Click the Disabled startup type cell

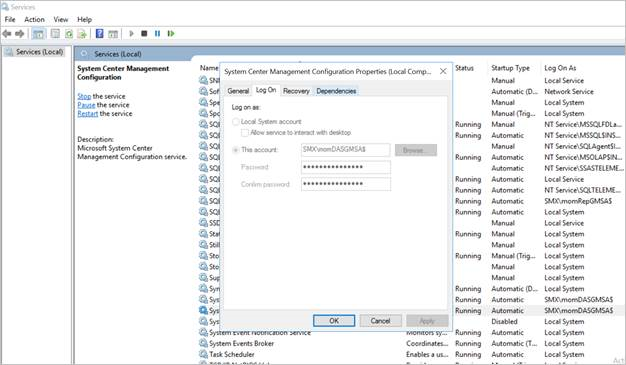504,321
